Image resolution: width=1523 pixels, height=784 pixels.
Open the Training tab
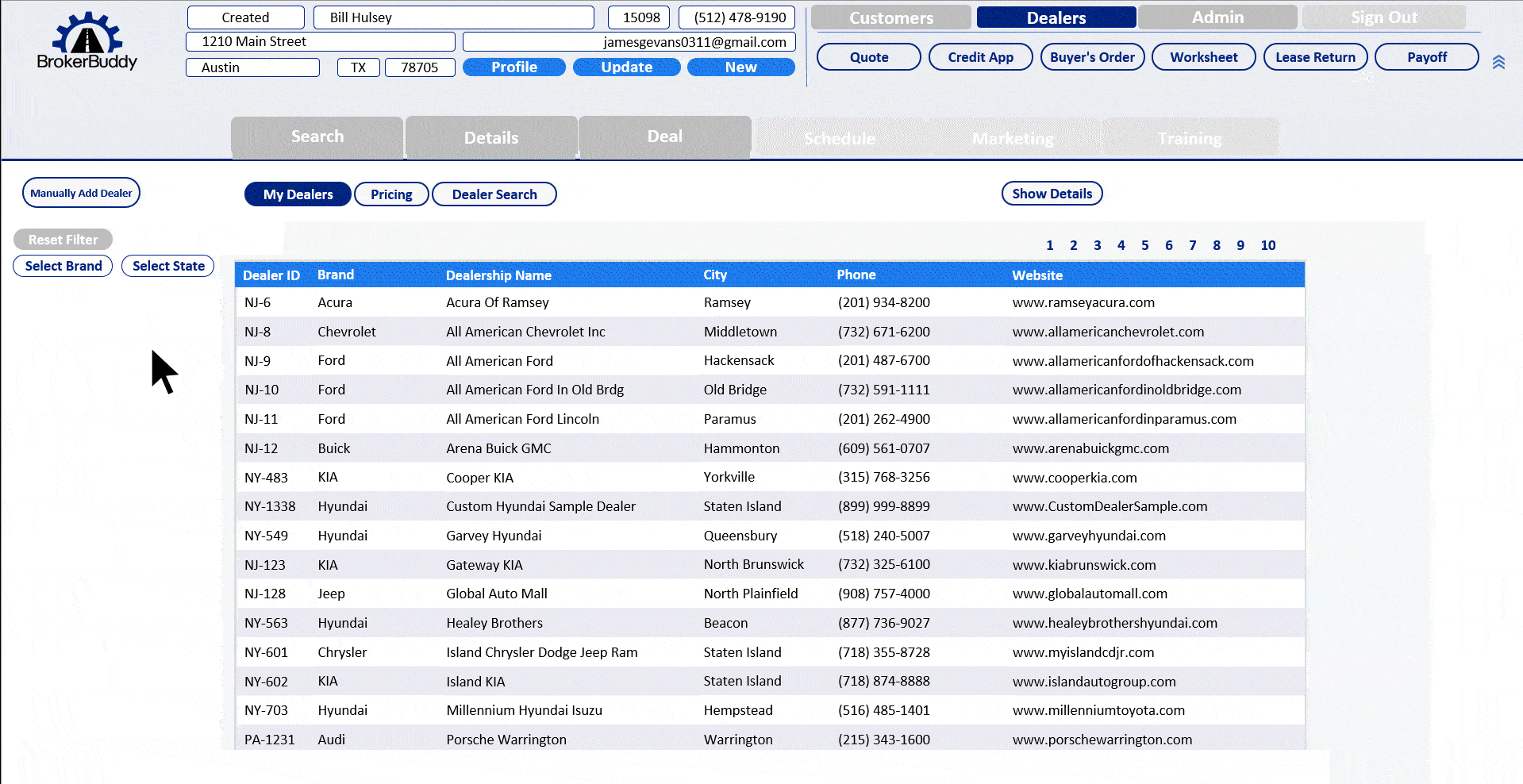click(1190, 138)
